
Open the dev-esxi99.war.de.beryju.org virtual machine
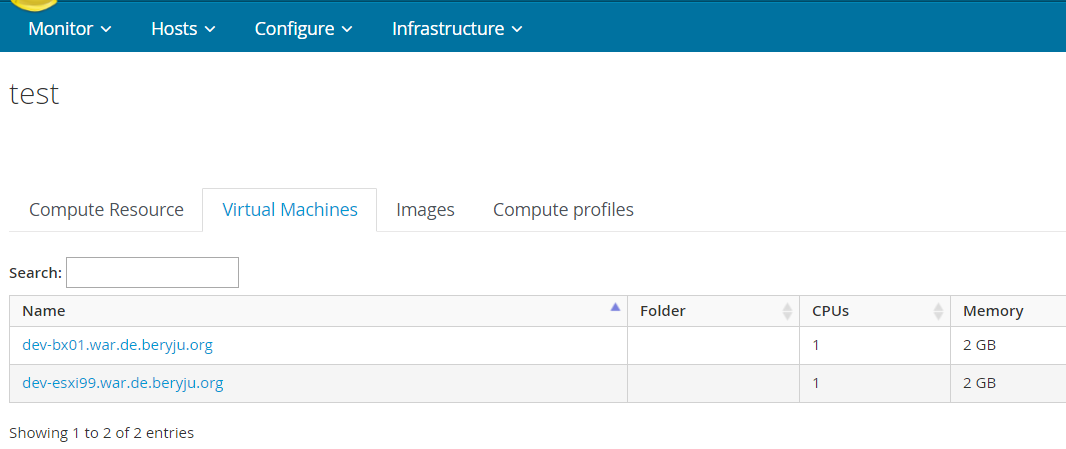[122, 383]
